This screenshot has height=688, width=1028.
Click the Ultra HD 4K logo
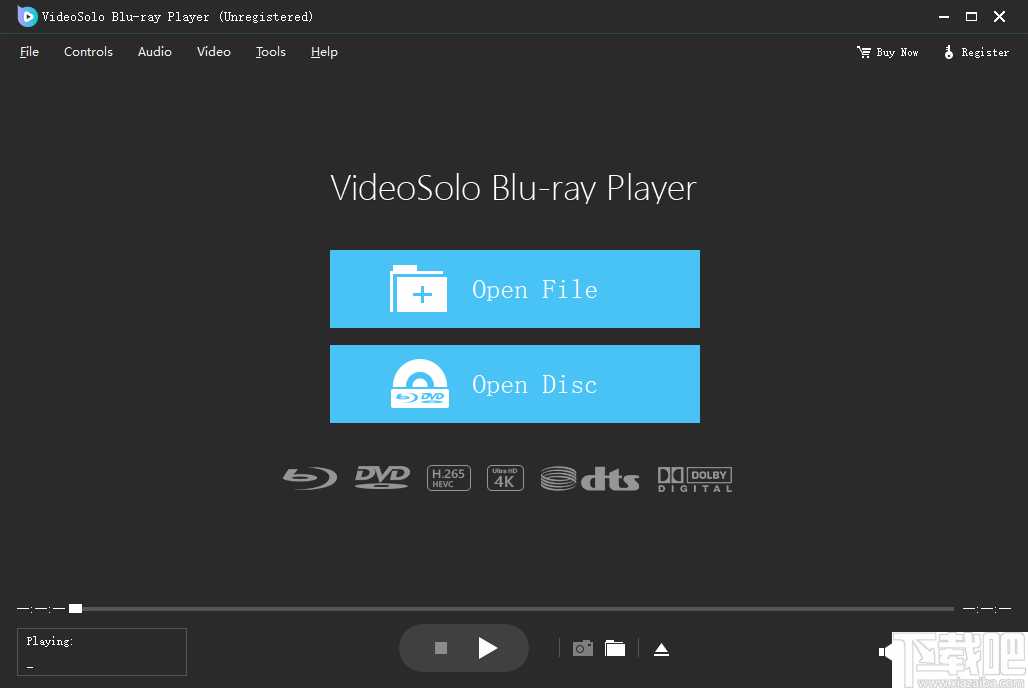tap(505, 477)
